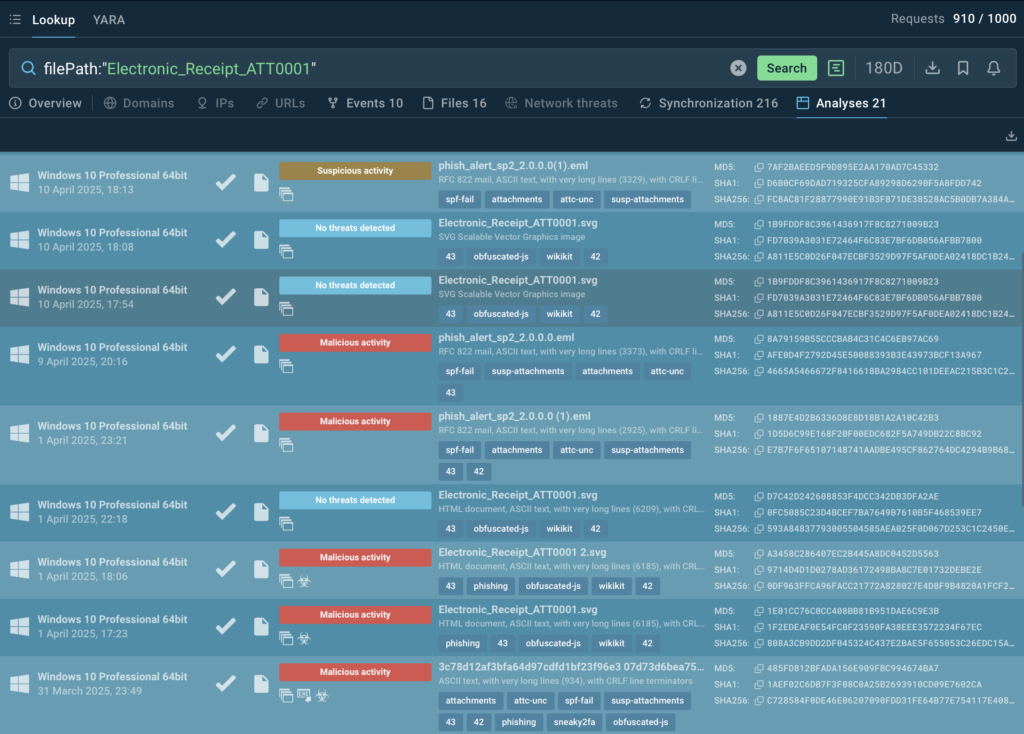Click the export icon above the results list
The width and height of the screenshot is (1024, 734).
tap(1010, 136)
